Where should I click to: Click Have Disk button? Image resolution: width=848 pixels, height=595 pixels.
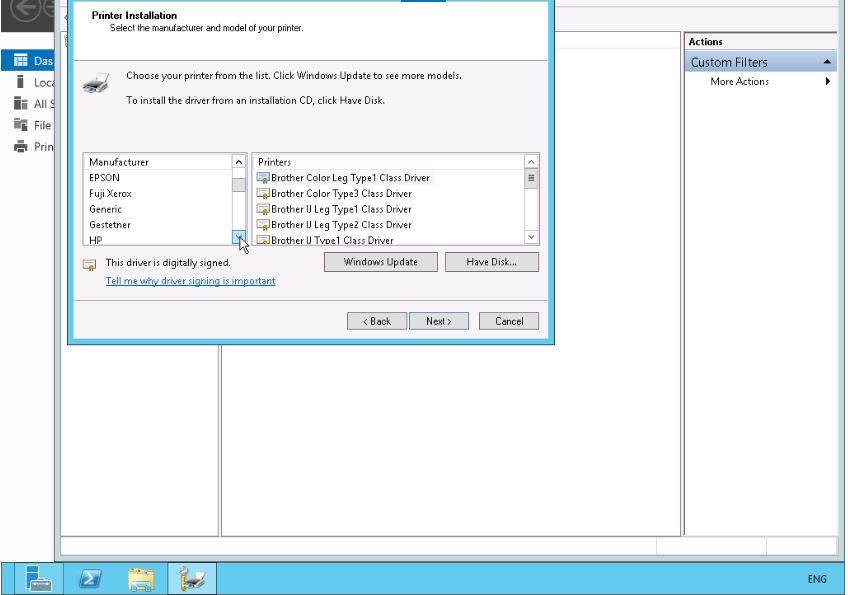pyautogui.click(x=492, y=262)
